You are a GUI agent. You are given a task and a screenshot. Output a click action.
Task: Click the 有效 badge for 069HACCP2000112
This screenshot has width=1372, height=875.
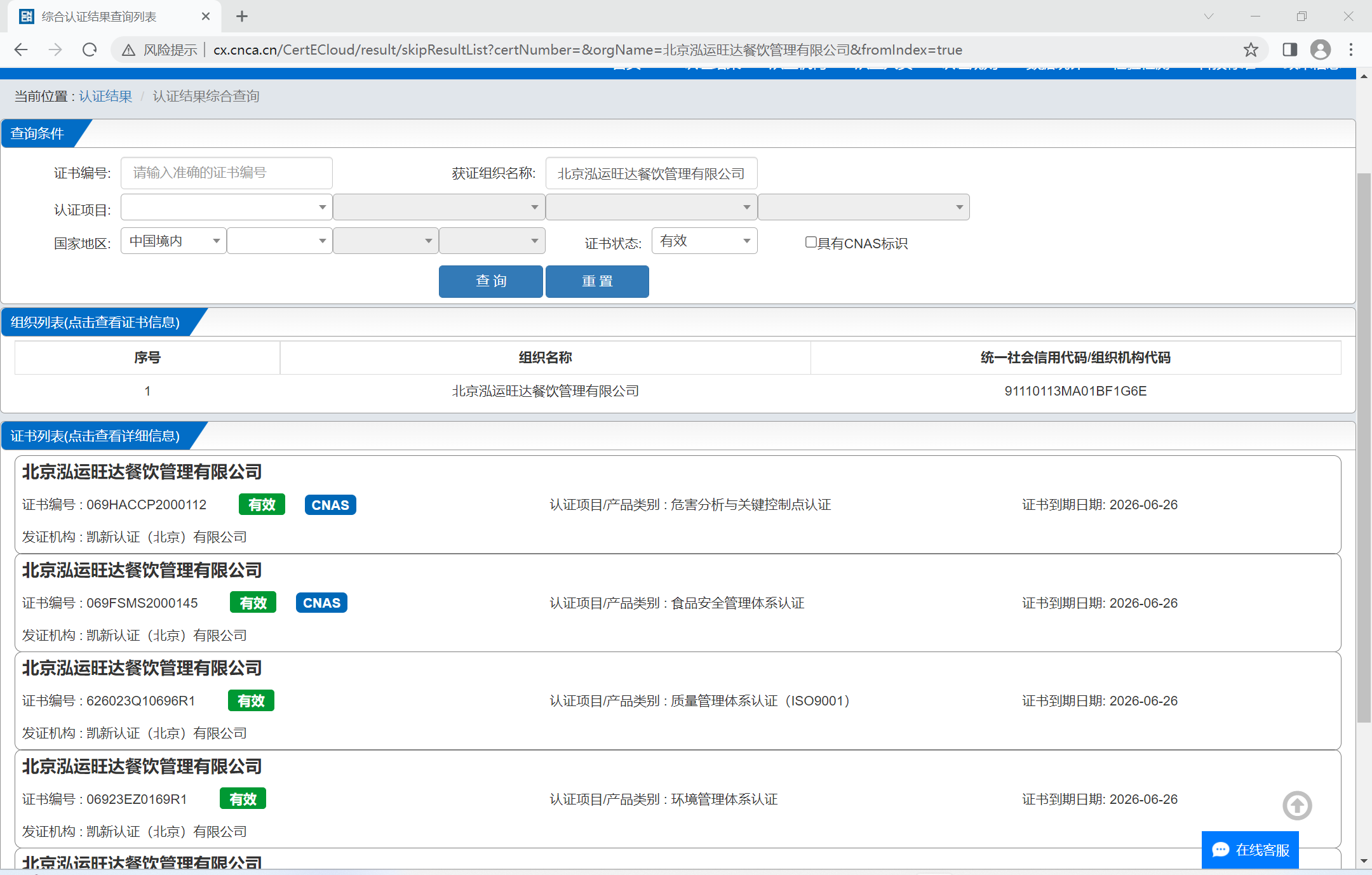(262, 505)
